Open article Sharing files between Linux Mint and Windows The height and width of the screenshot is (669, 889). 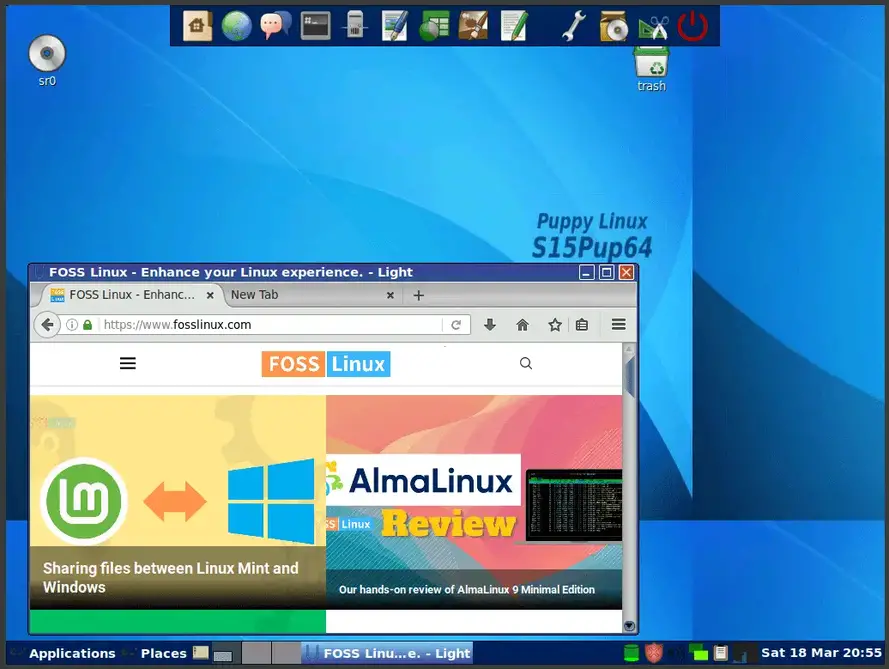pyautogui.click(x=171, y=578)
